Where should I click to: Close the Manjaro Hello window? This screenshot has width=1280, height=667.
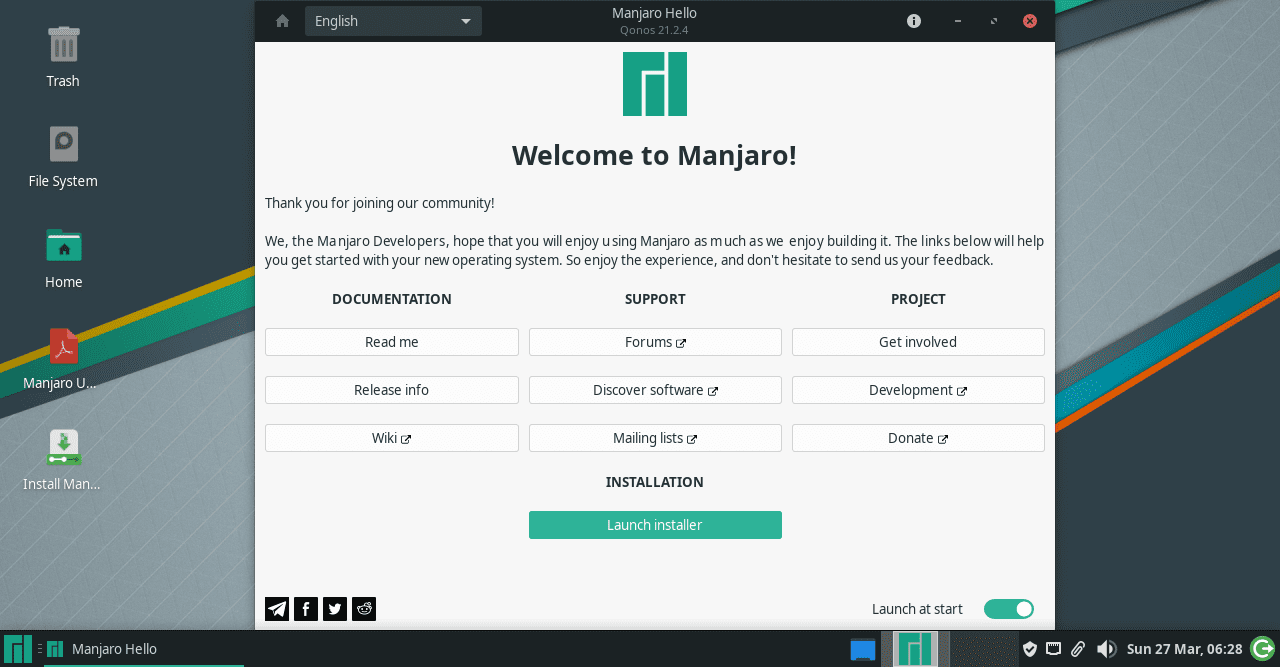click(1030, 21)
